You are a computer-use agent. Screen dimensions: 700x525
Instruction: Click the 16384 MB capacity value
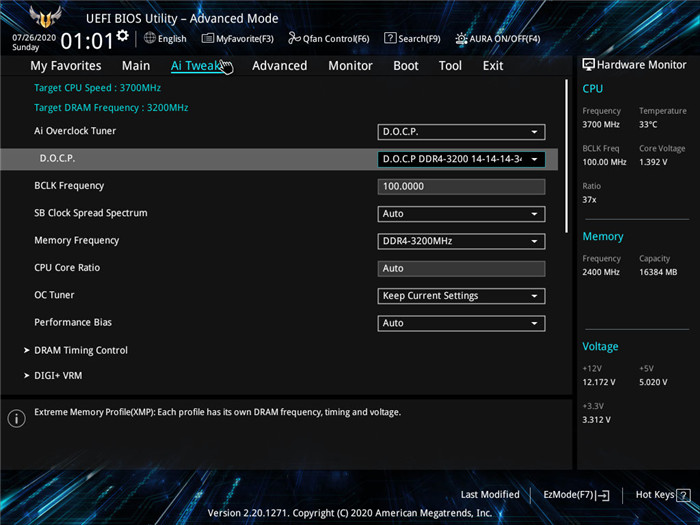point(658,272)
